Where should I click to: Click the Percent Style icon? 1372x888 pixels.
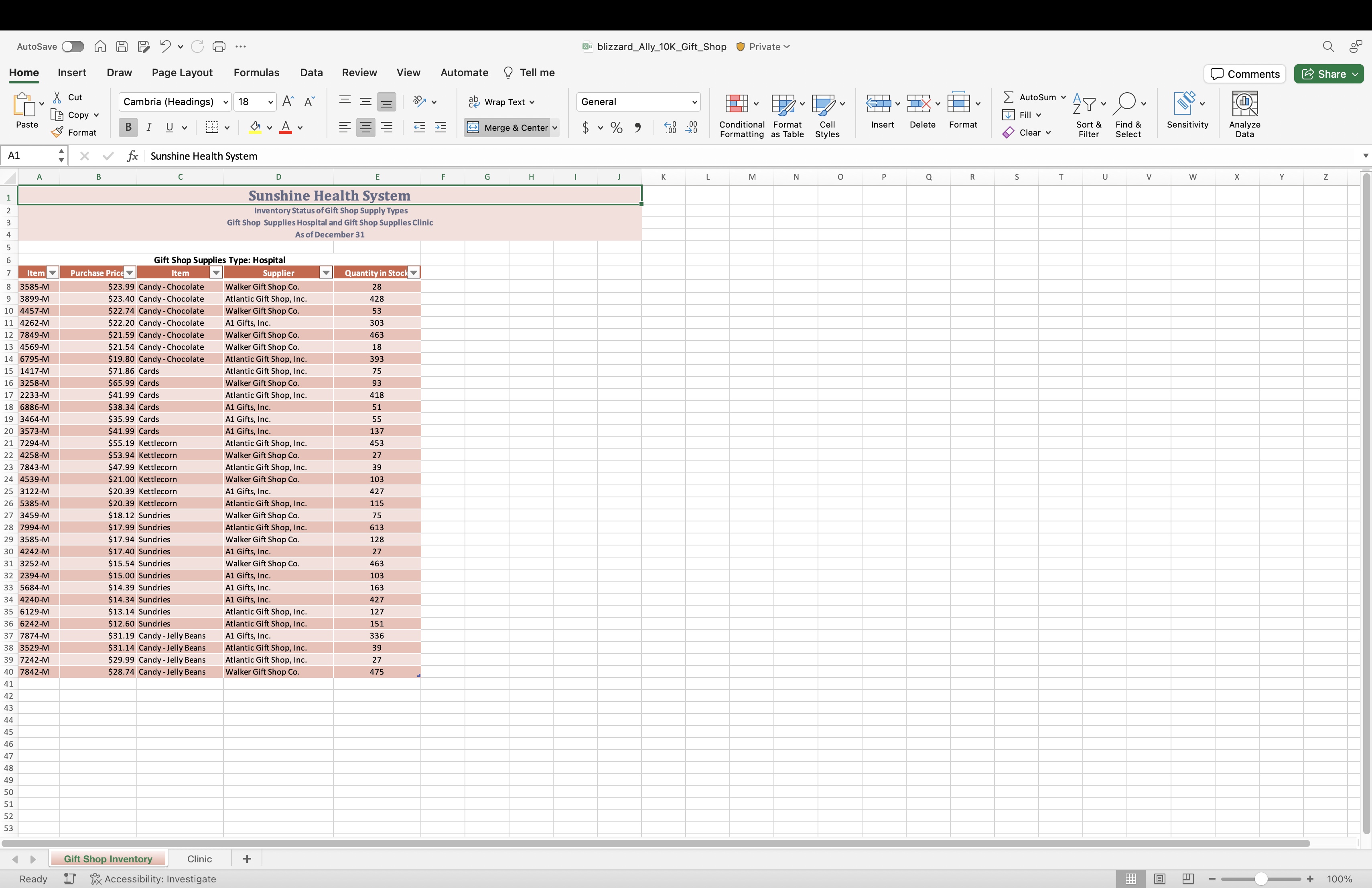tap(616, 128)
